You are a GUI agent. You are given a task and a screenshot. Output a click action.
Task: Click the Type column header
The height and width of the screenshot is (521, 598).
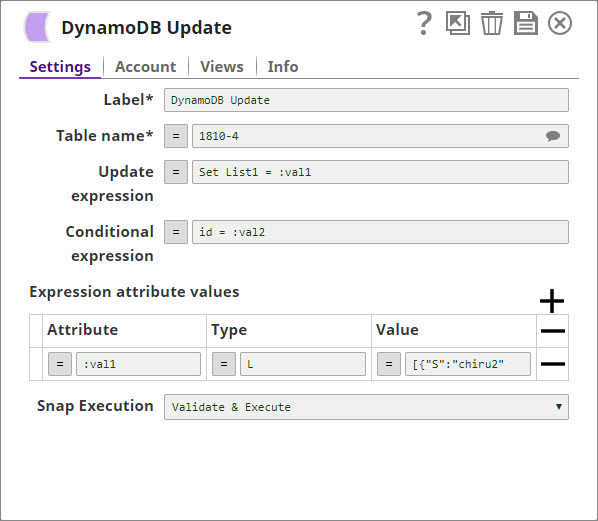point(229,330)
